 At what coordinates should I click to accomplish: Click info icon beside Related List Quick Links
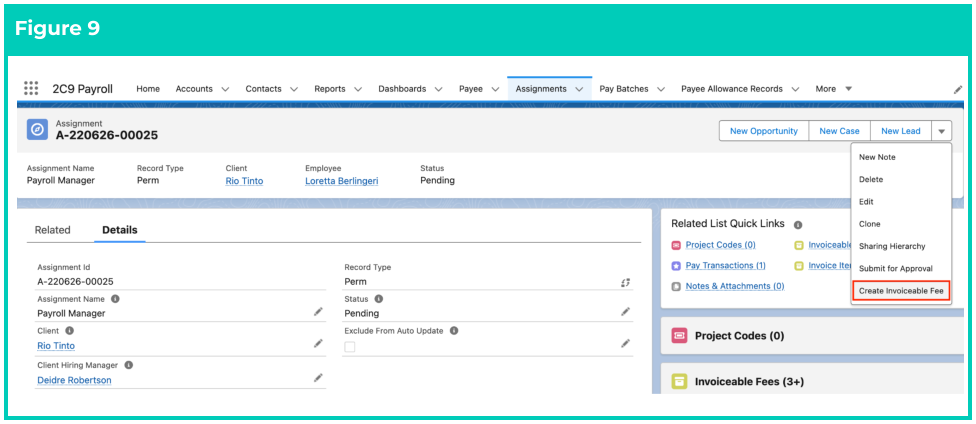click(x=798, y=224)
